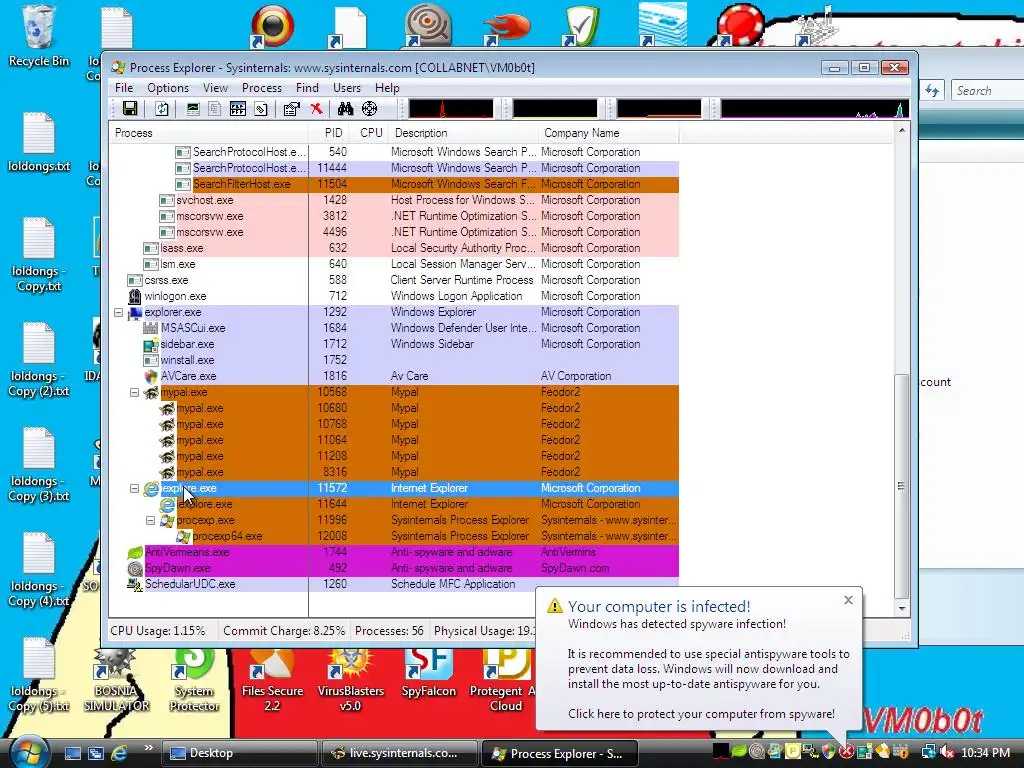Click the scrollbar down arrow
1024x768 pixels.
click(901, 609)
